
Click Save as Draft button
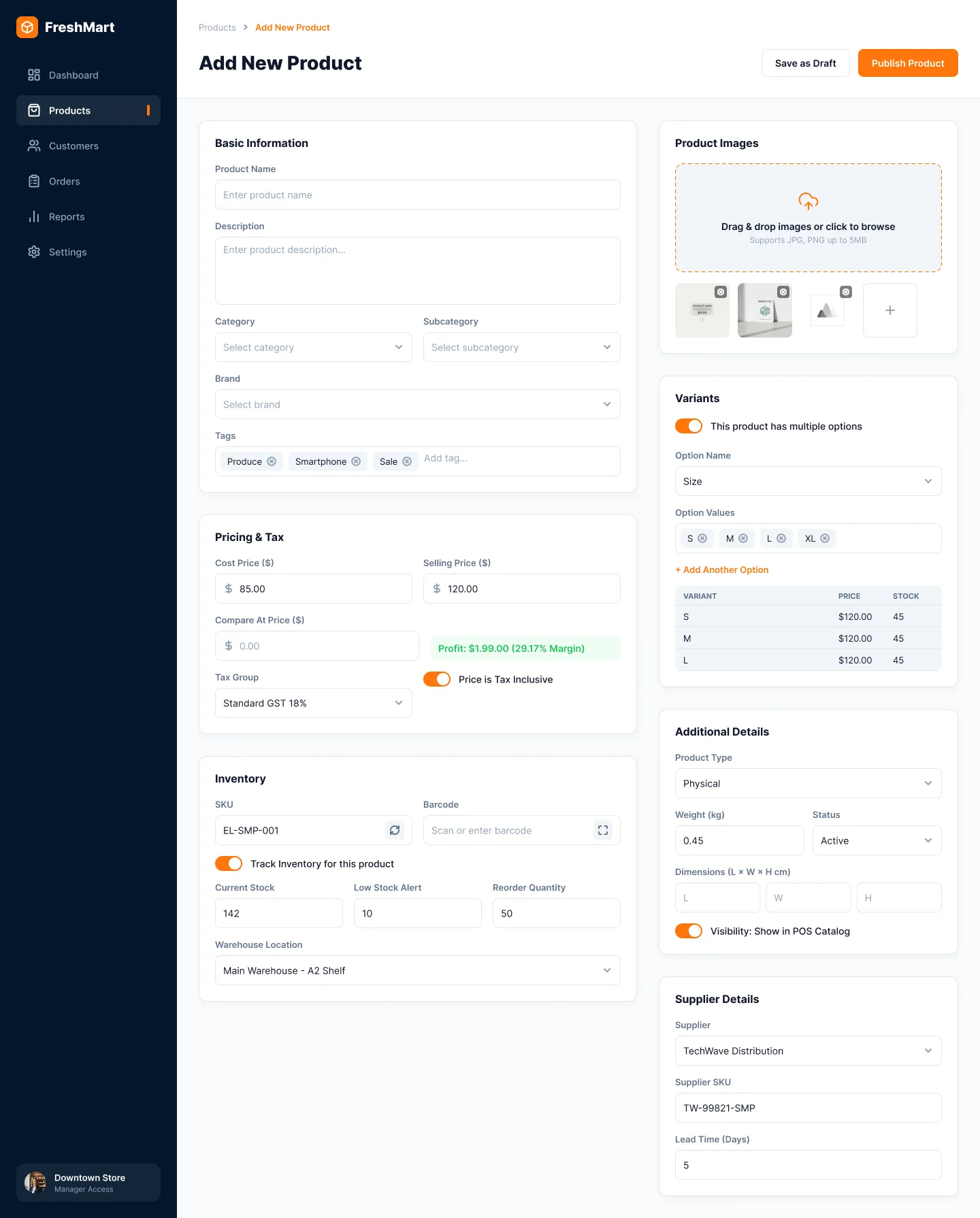tap(806, 63)
